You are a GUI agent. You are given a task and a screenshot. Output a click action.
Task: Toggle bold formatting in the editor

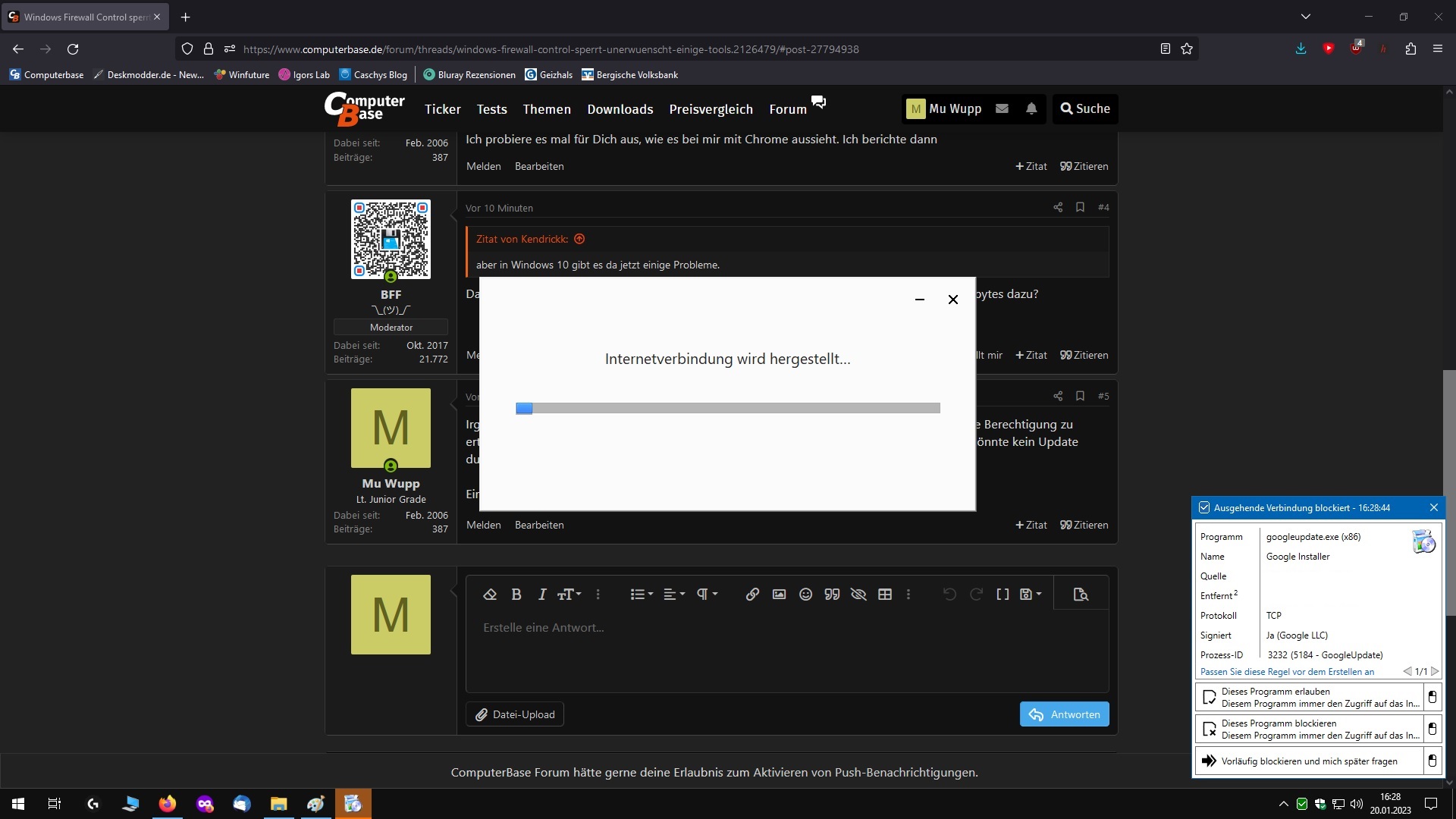[516, 595]
